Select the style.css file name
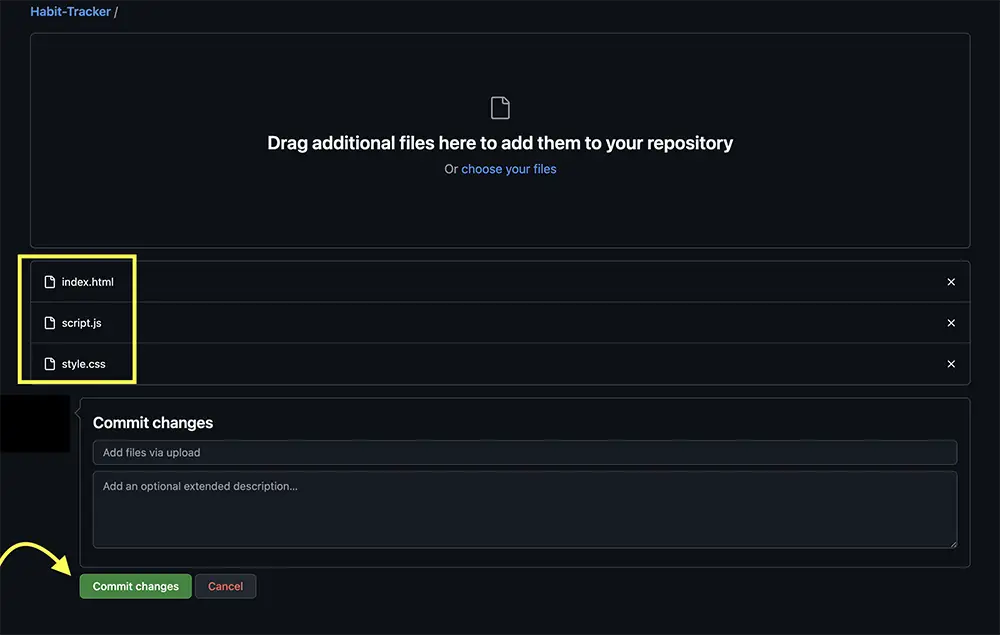1000x635 pixels. click(84, 364)
